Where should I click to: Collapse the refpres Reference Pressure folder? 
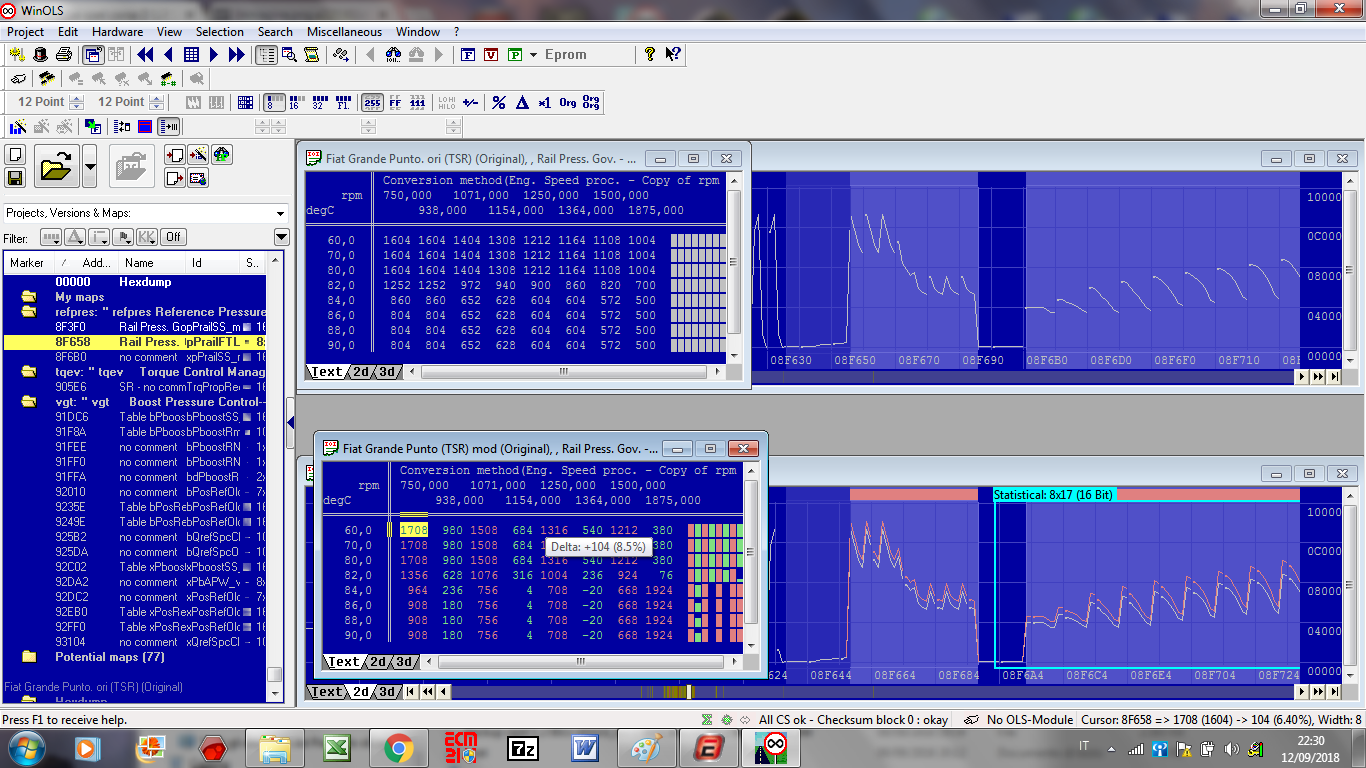point(29,312)
